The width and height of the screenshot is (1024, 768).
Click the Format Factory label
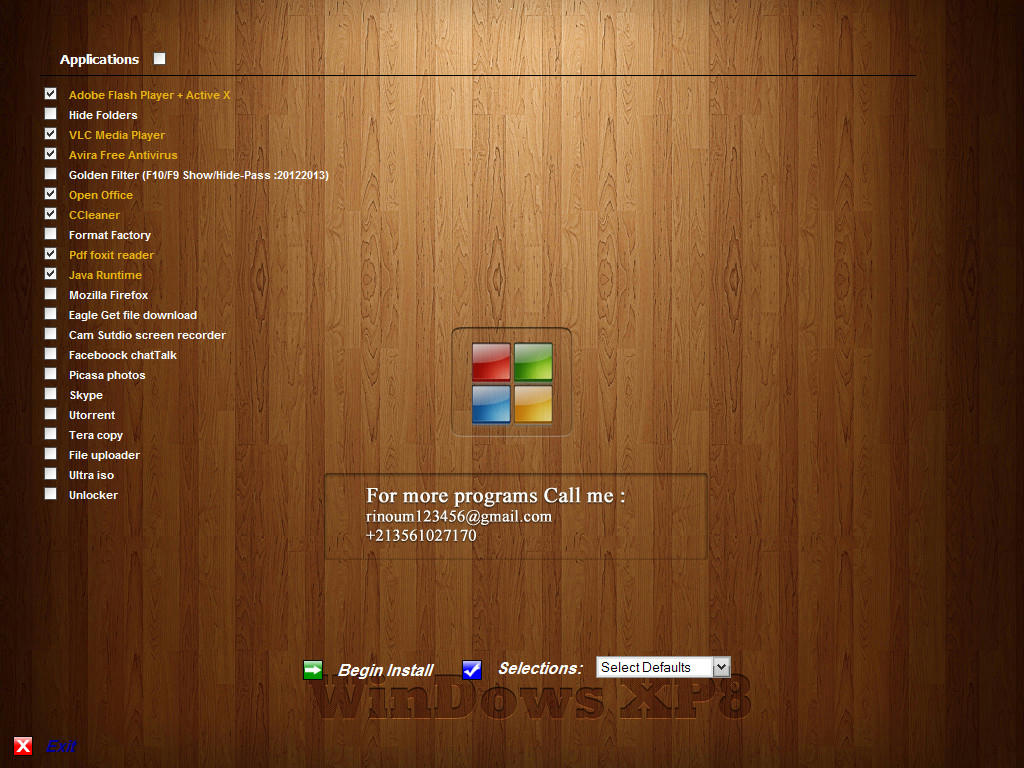click(x=110, y=235)
